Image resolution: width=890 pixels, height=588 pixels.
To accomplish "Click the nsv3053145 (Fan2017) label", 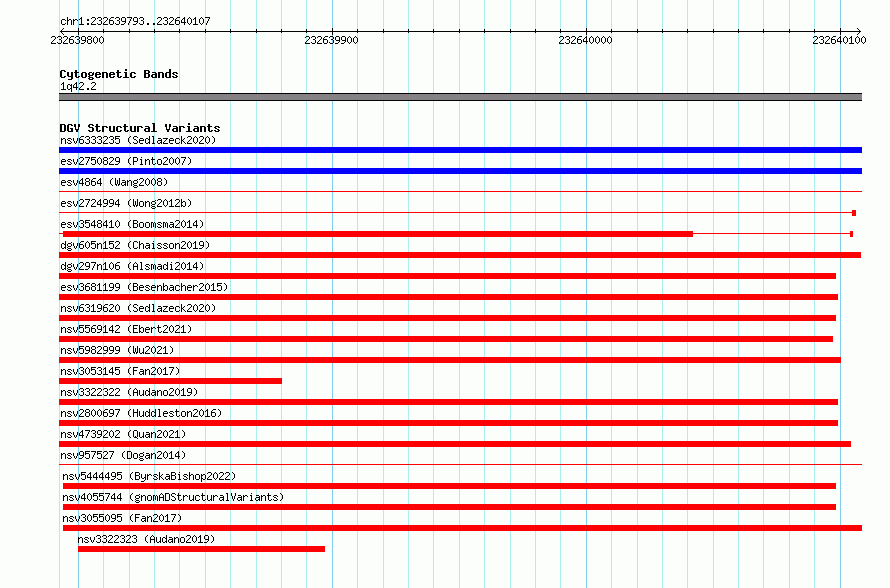I will pyautogui.click(x=120, y=371).
